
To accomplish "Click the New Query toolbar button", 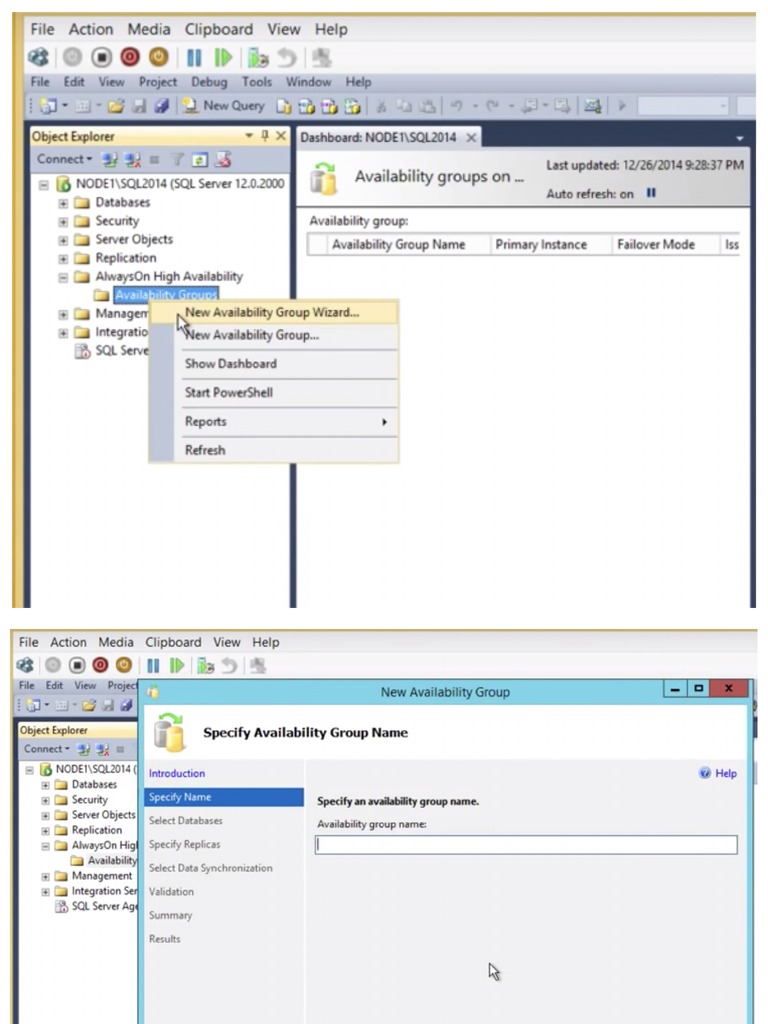I will (223, 106).
